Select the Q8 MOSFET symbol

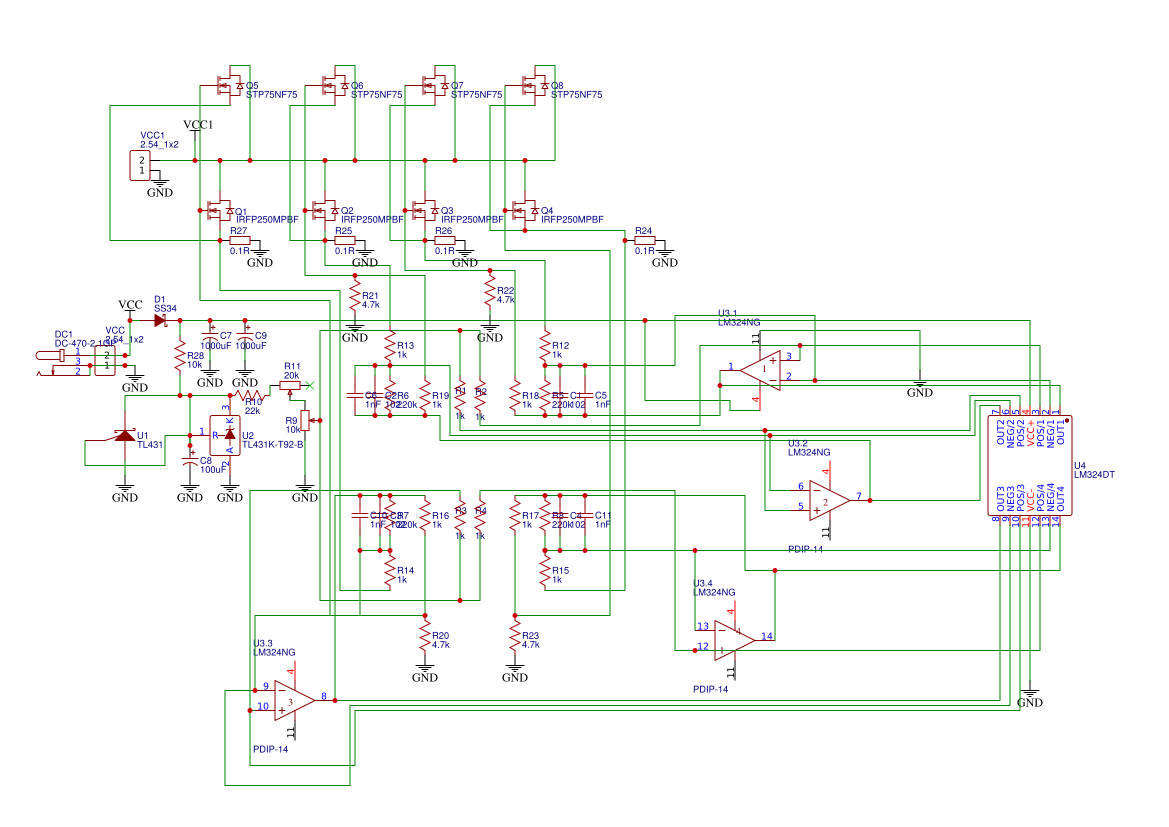point(533,85)
